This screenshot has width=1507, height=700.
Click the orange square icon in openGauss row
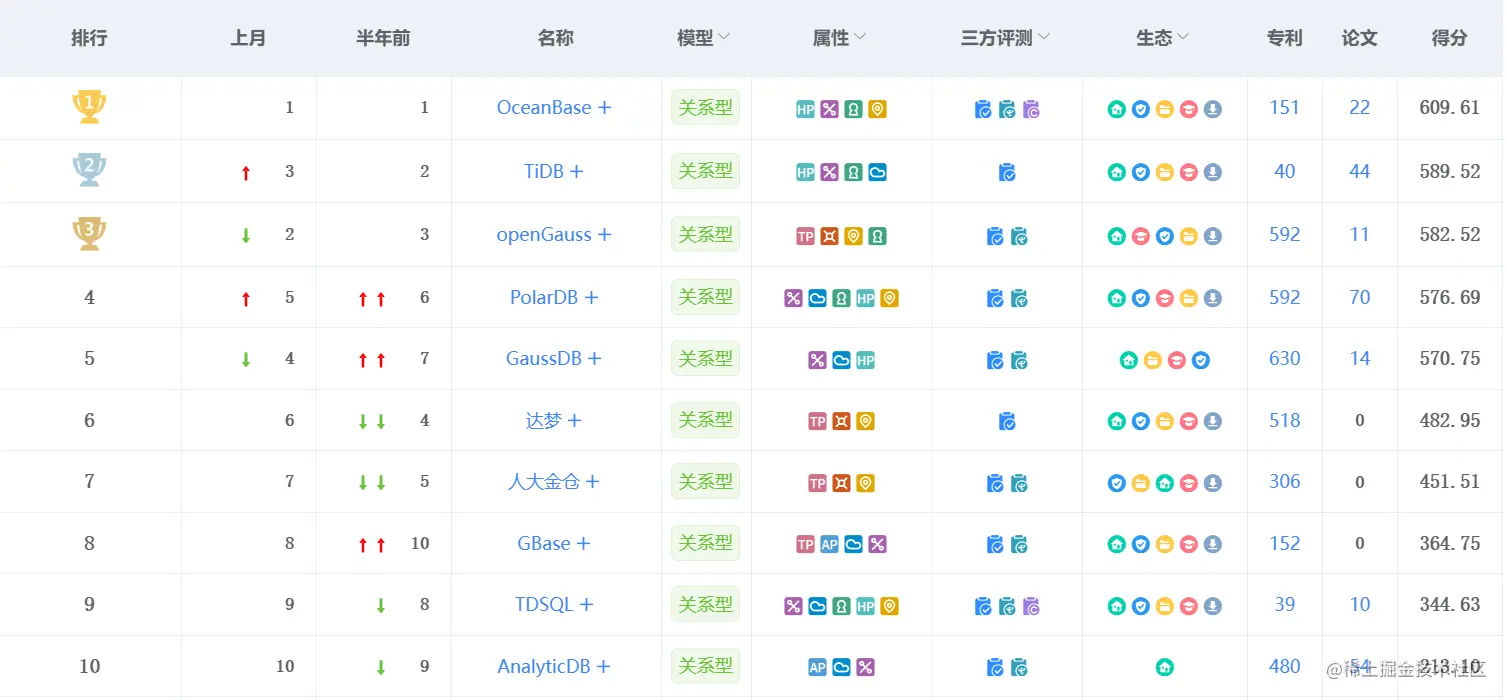click(829, 237)
